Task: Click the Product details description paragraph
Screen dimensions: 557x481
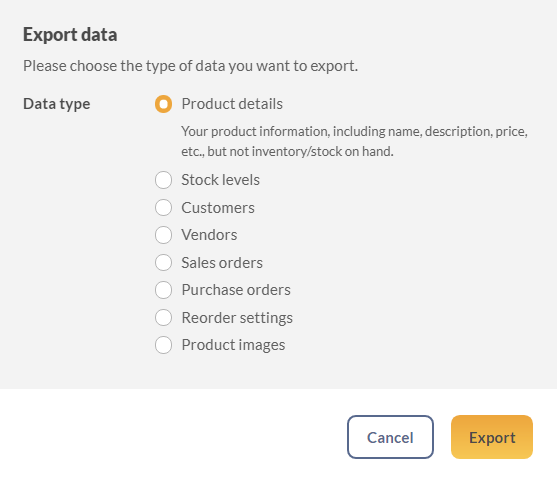Action: point(355,141)
